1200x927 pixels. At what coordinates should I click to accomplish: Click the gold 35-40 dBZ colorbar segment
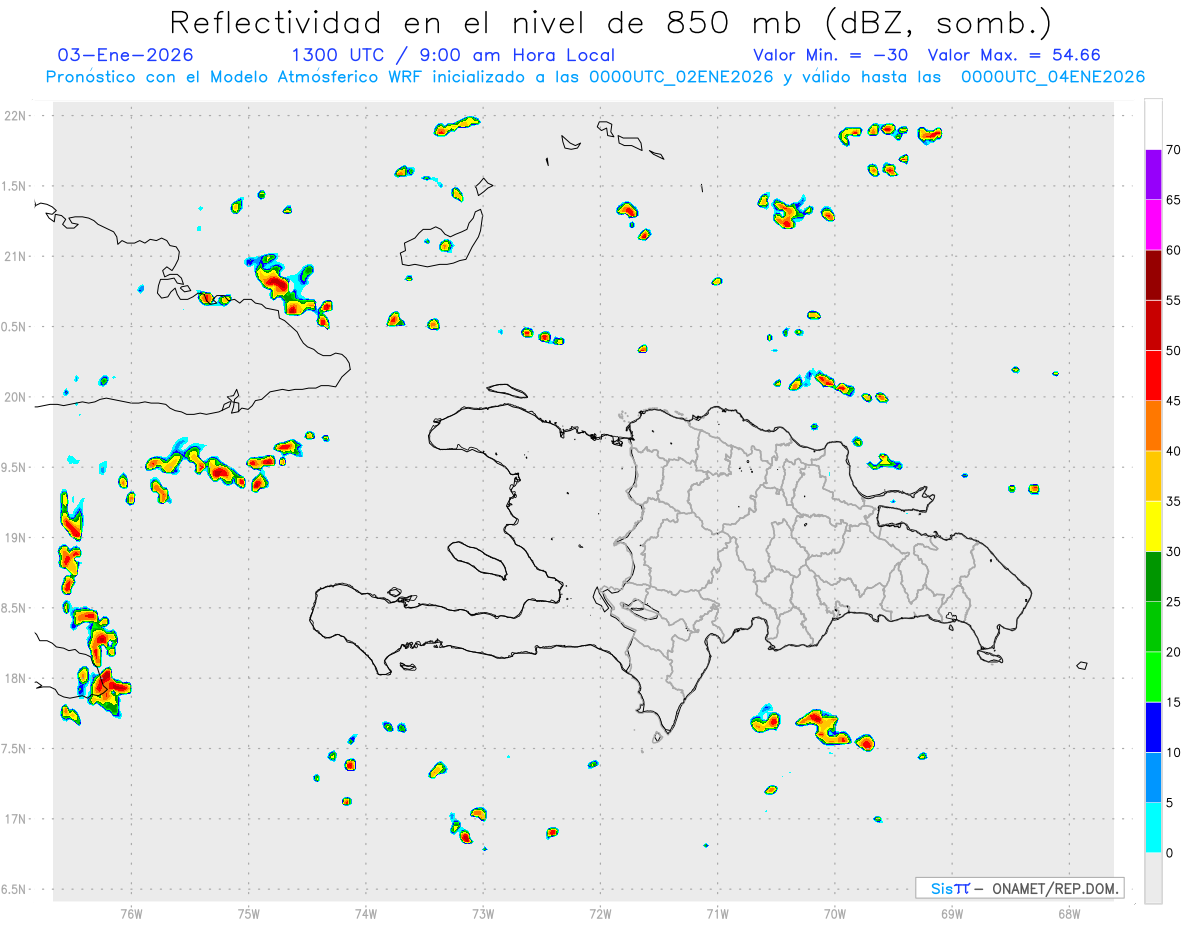click(1153, 476)
